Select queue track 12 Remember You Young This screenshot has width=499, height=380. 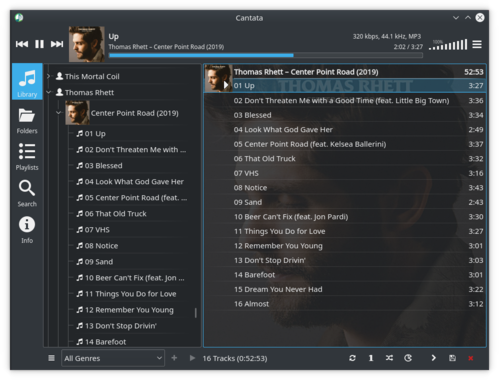[x=345, y=246]
